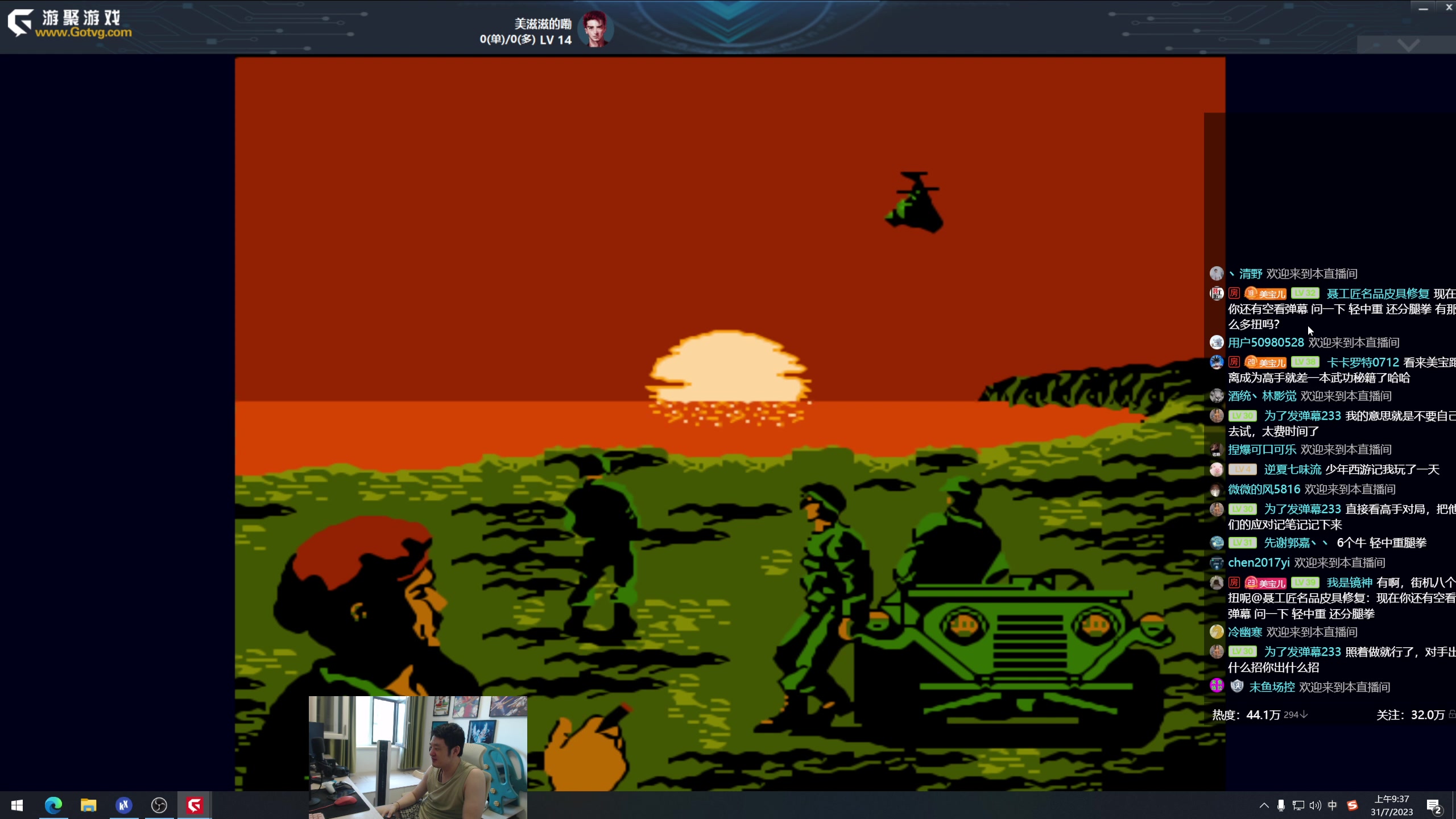1456x819 pixels.
Task: Toggle the 中 input language indicator
Action: (1333, 805)
